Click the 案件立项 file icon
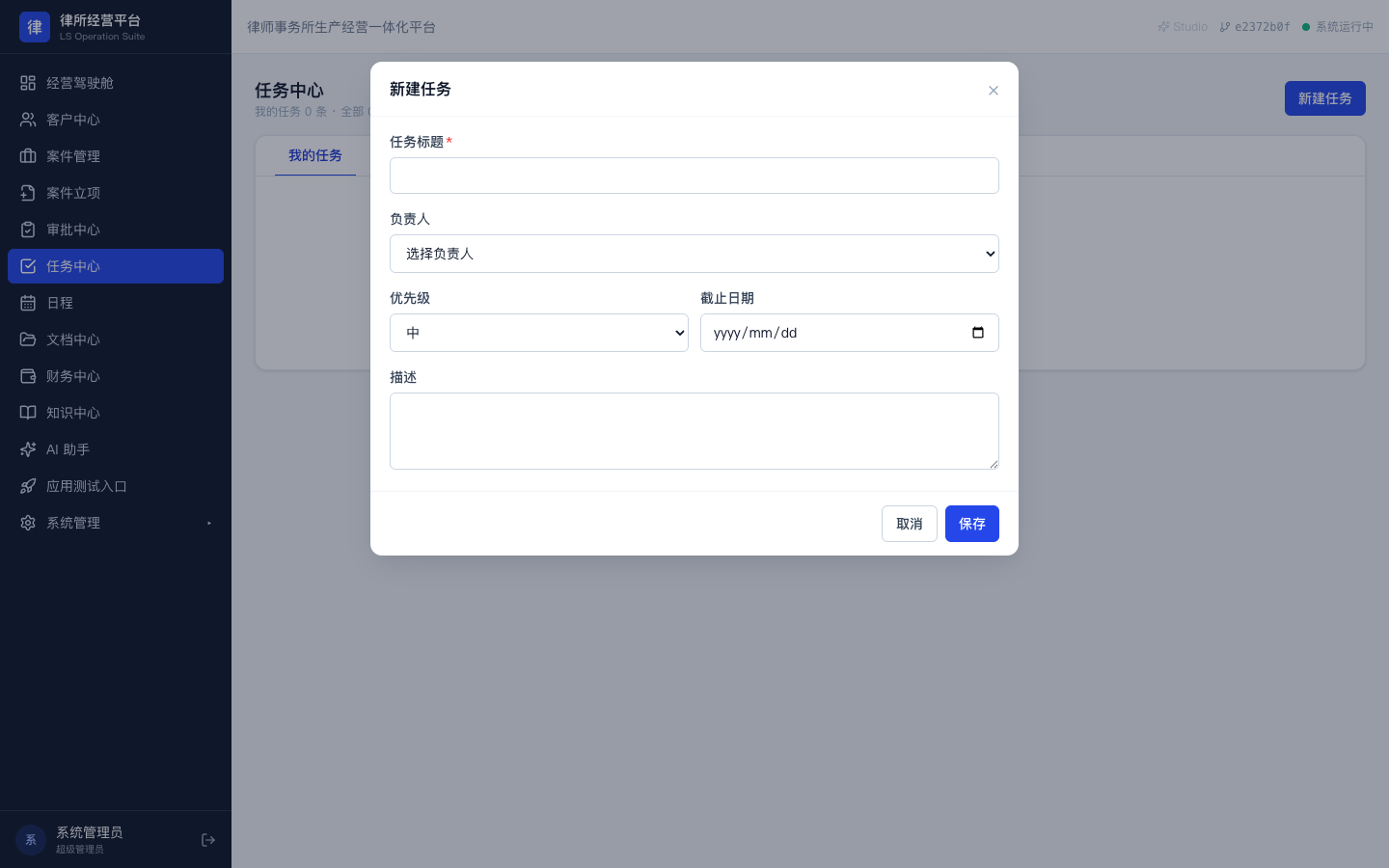 click(x=28, y=193)
